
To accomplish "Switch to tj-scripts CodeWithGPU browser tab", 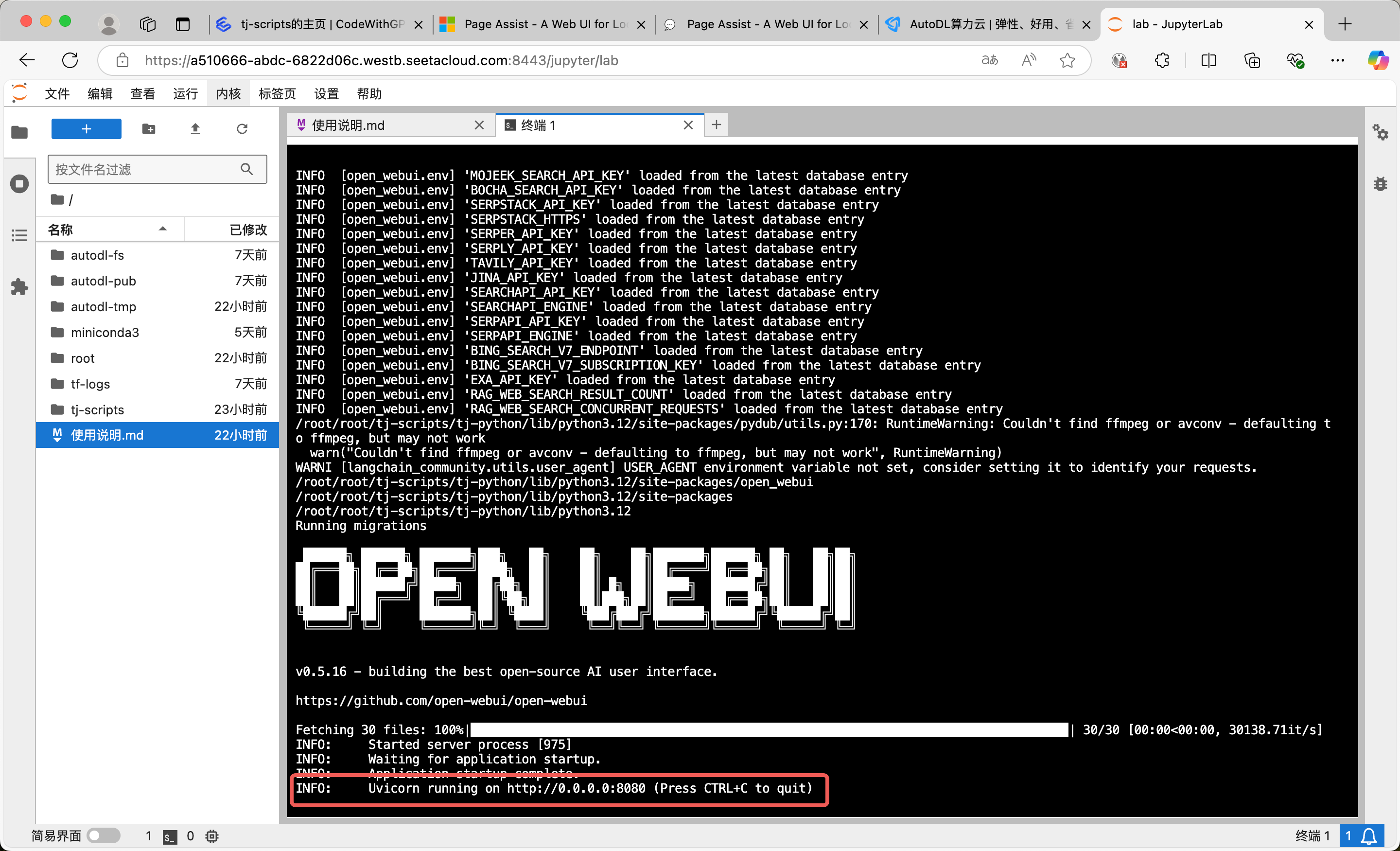I will click(x=319, y=24).
